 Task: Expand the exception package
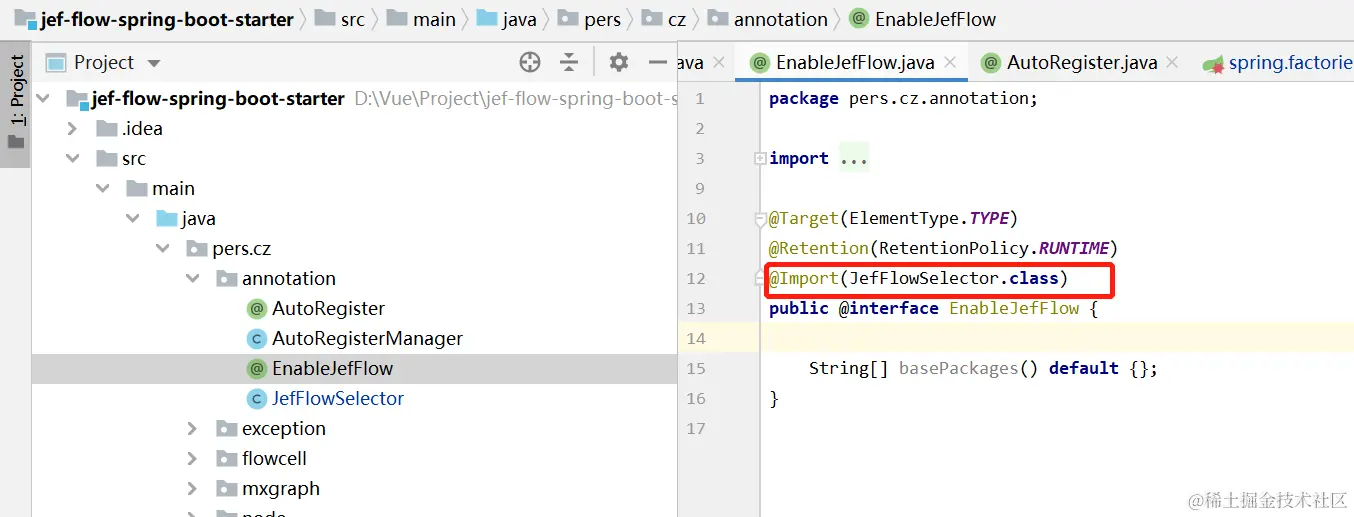(x=193, y=429)
